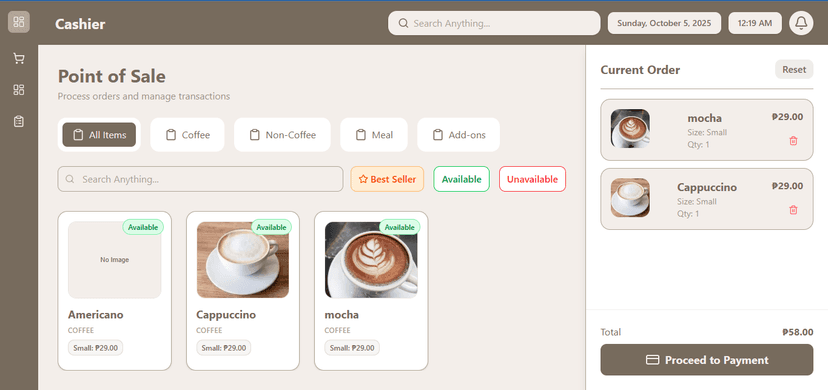Viewport: 828px width, 390px height.
Task: Click the Cashier title in the header
Action: (x=80, y=24)
